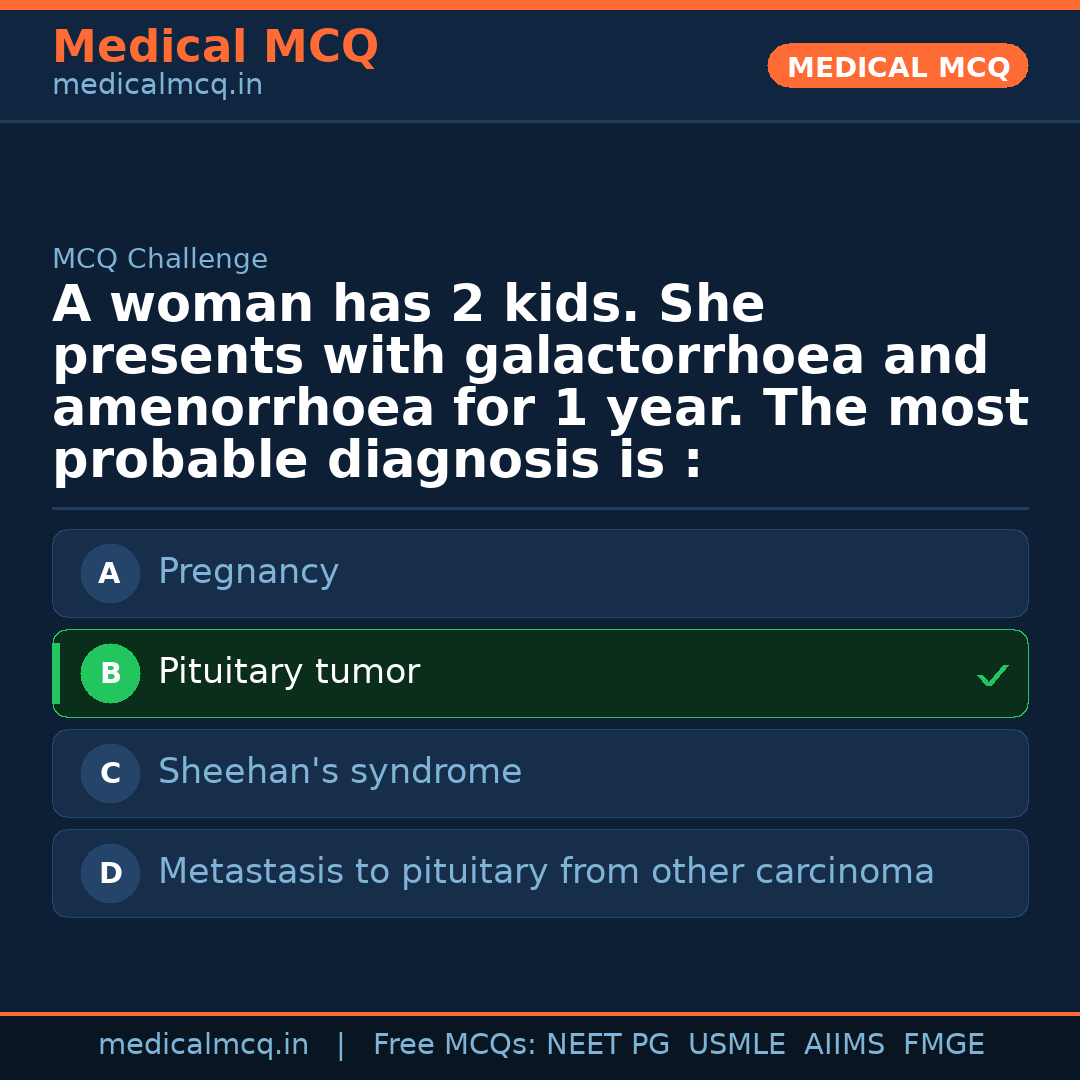Click the green checkmark on Pituitary tumor
This screenshot has width=1080, height=1080.
pos(992,676)
